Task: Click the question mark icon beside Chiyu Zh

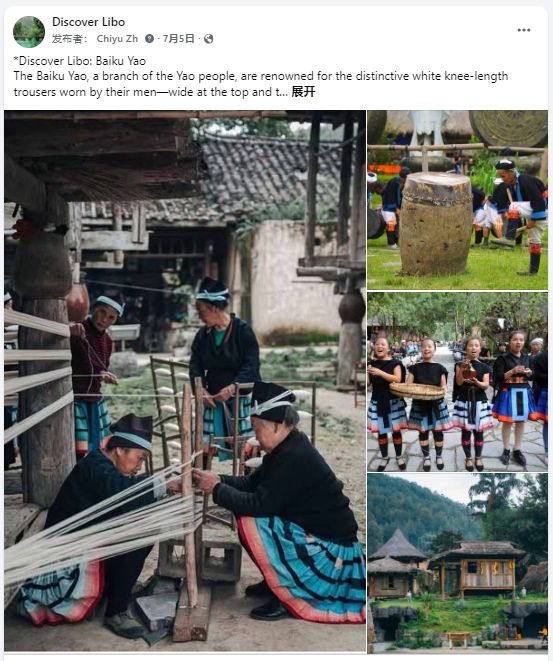Action: click(149, 39)
